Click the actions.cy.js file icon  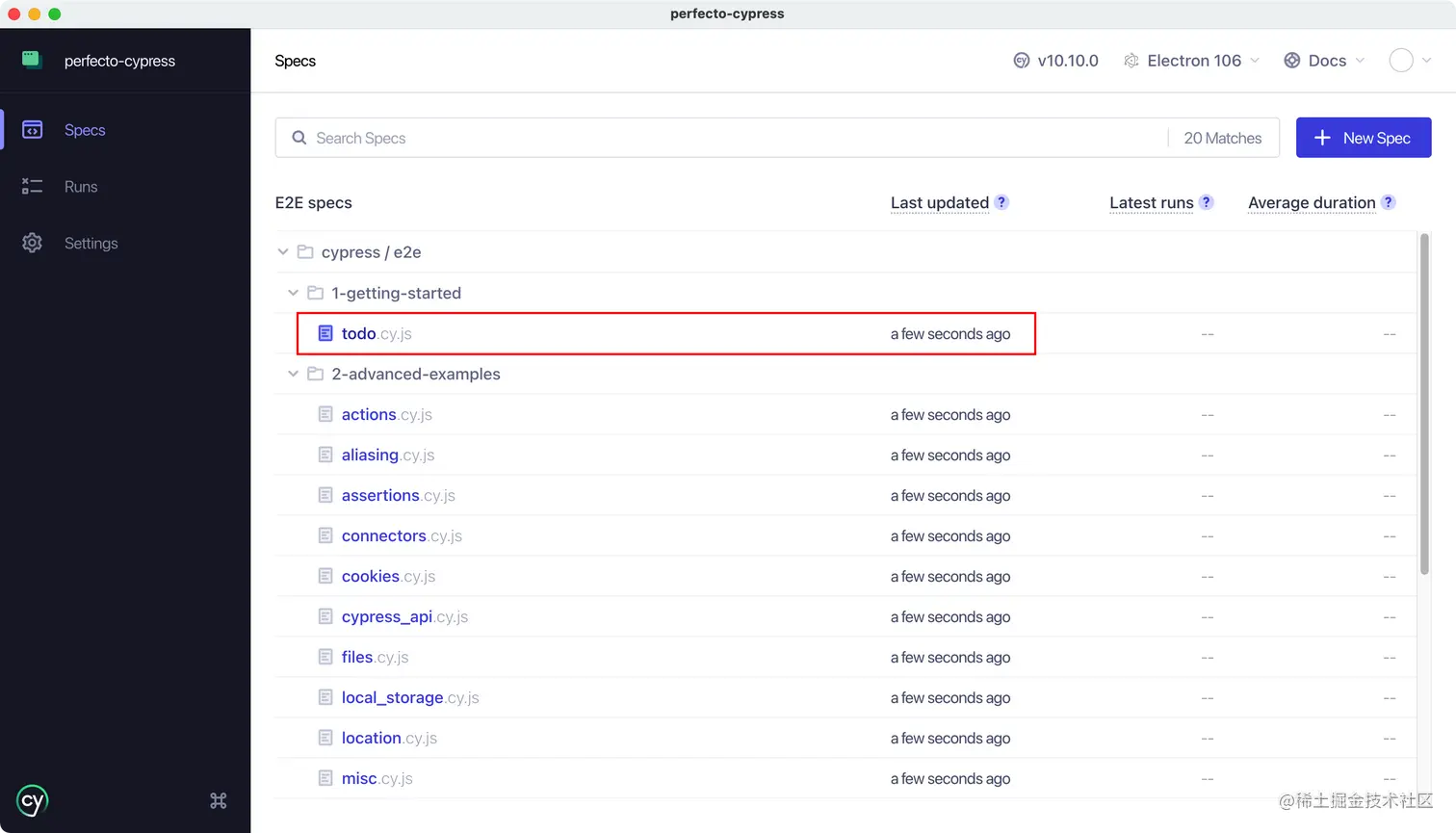pyautogui.click(x=325, y=414)
